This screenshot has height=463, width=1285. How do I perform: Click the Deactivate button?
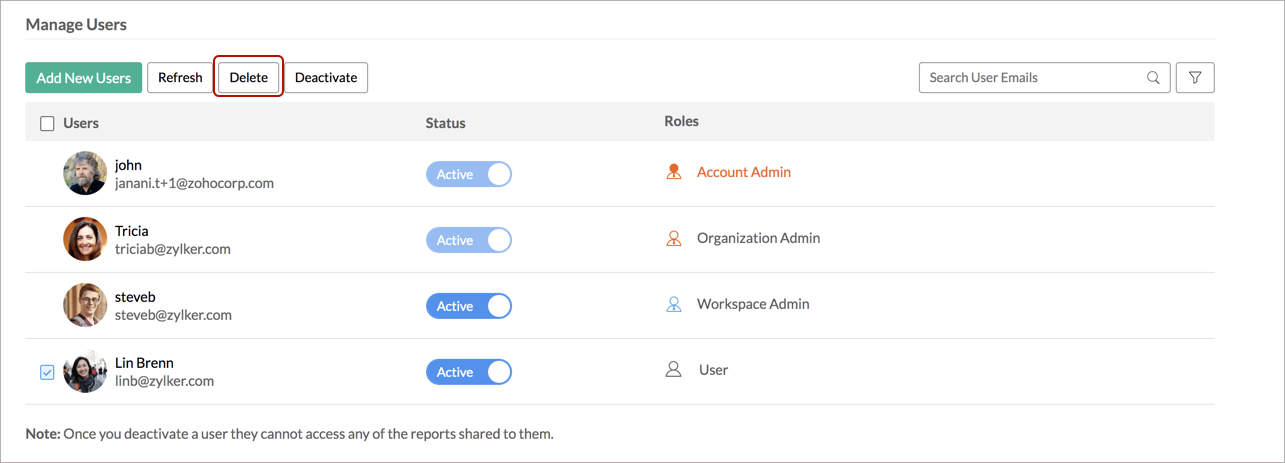click(326, 77)
